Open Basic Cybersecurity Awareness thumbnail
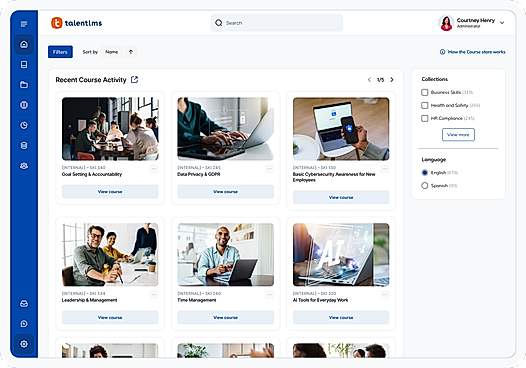This screenshot has width=526, height=368. click(341, 129)
